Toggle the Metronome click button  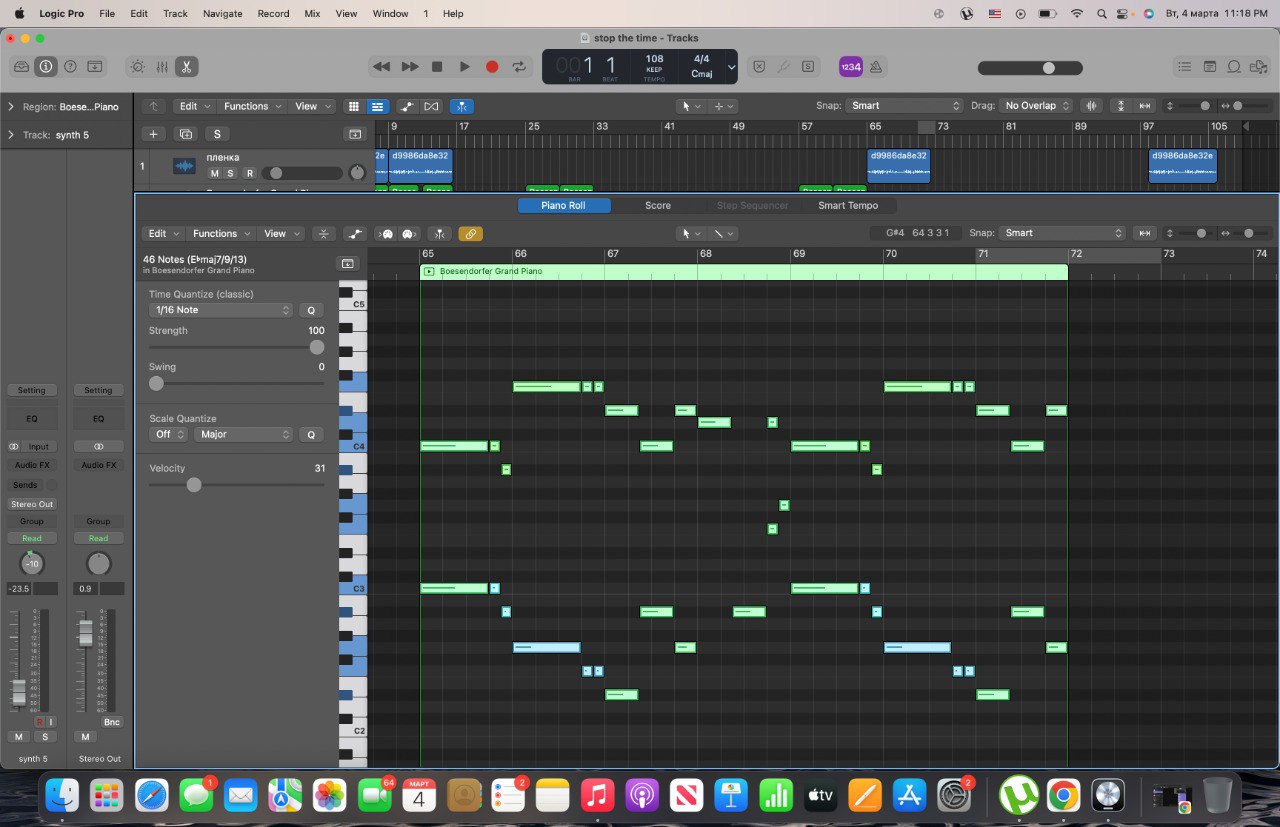coord(876,67)
